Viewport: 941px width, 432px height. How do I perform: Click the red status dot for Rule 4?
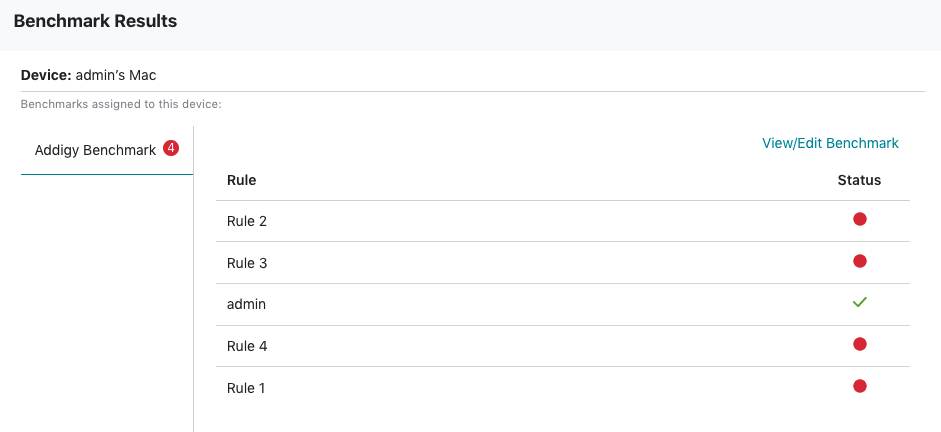(x=859, y=344)
